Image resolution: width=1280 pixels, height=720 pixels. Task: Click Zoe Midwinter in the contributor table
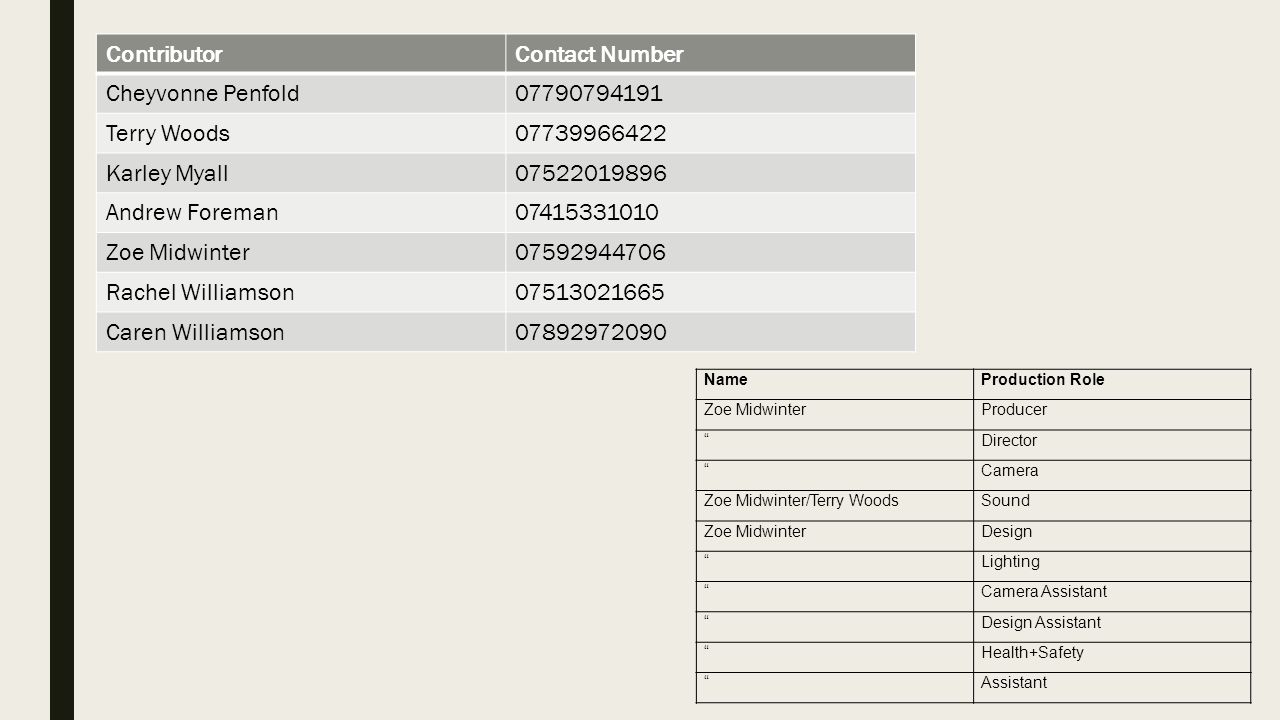301,252
